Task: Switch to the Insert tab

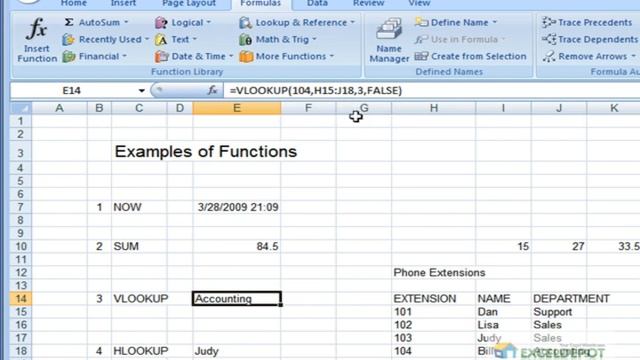Action: [x=123, y=3]
